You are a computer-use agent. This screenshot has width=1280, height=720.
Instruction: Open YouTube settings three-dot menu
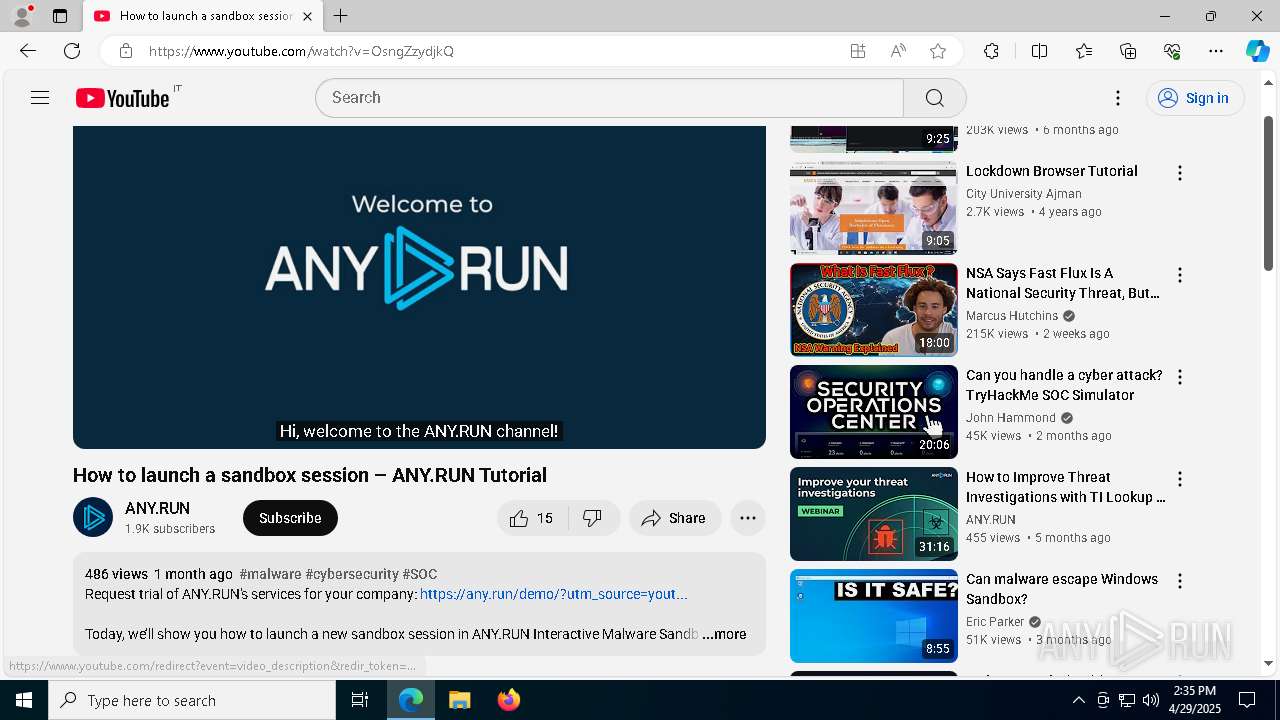1118,98
